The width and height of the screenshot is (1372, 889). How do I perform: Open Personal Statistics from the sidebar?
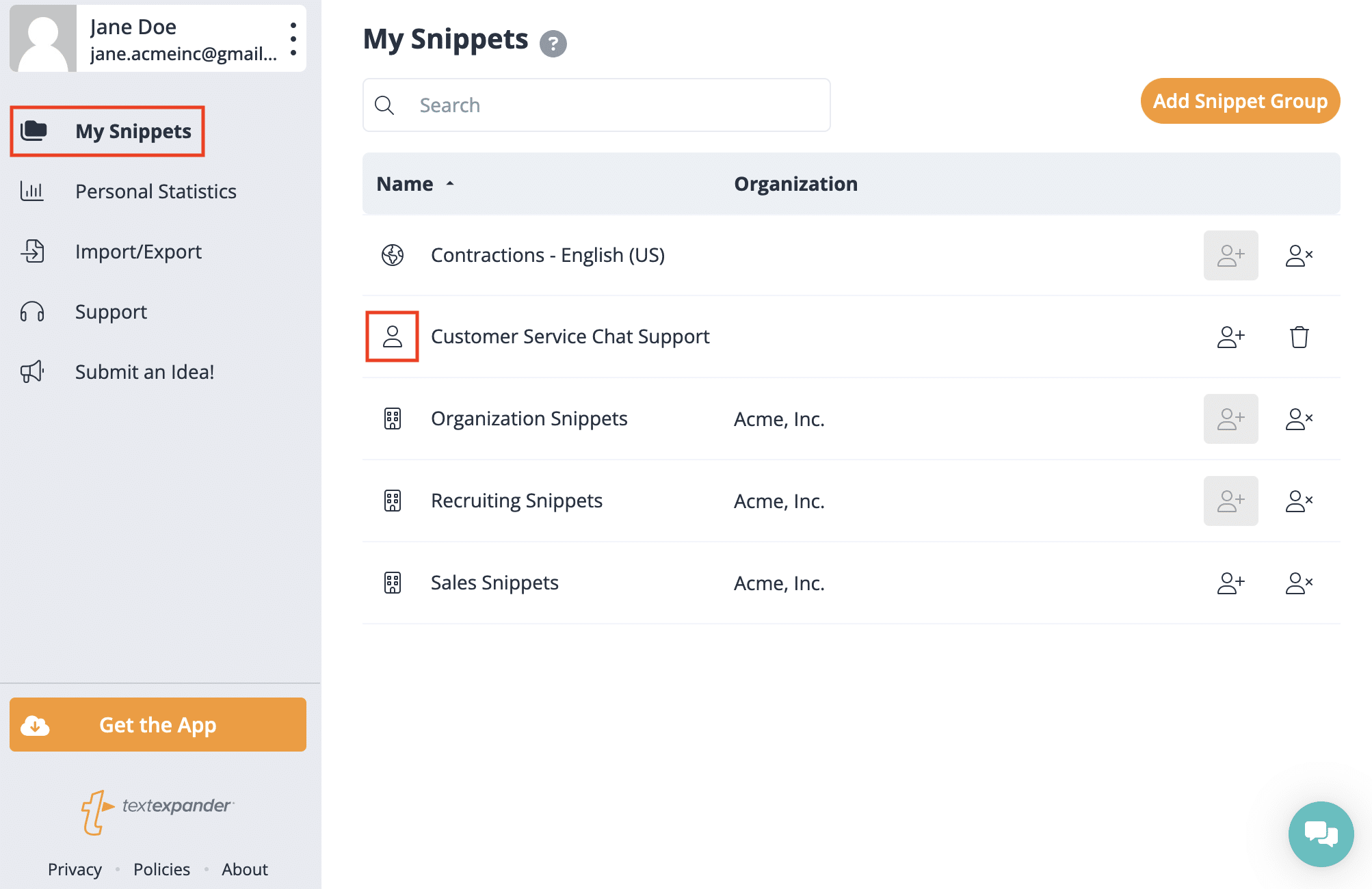click(x=155, y=191)
